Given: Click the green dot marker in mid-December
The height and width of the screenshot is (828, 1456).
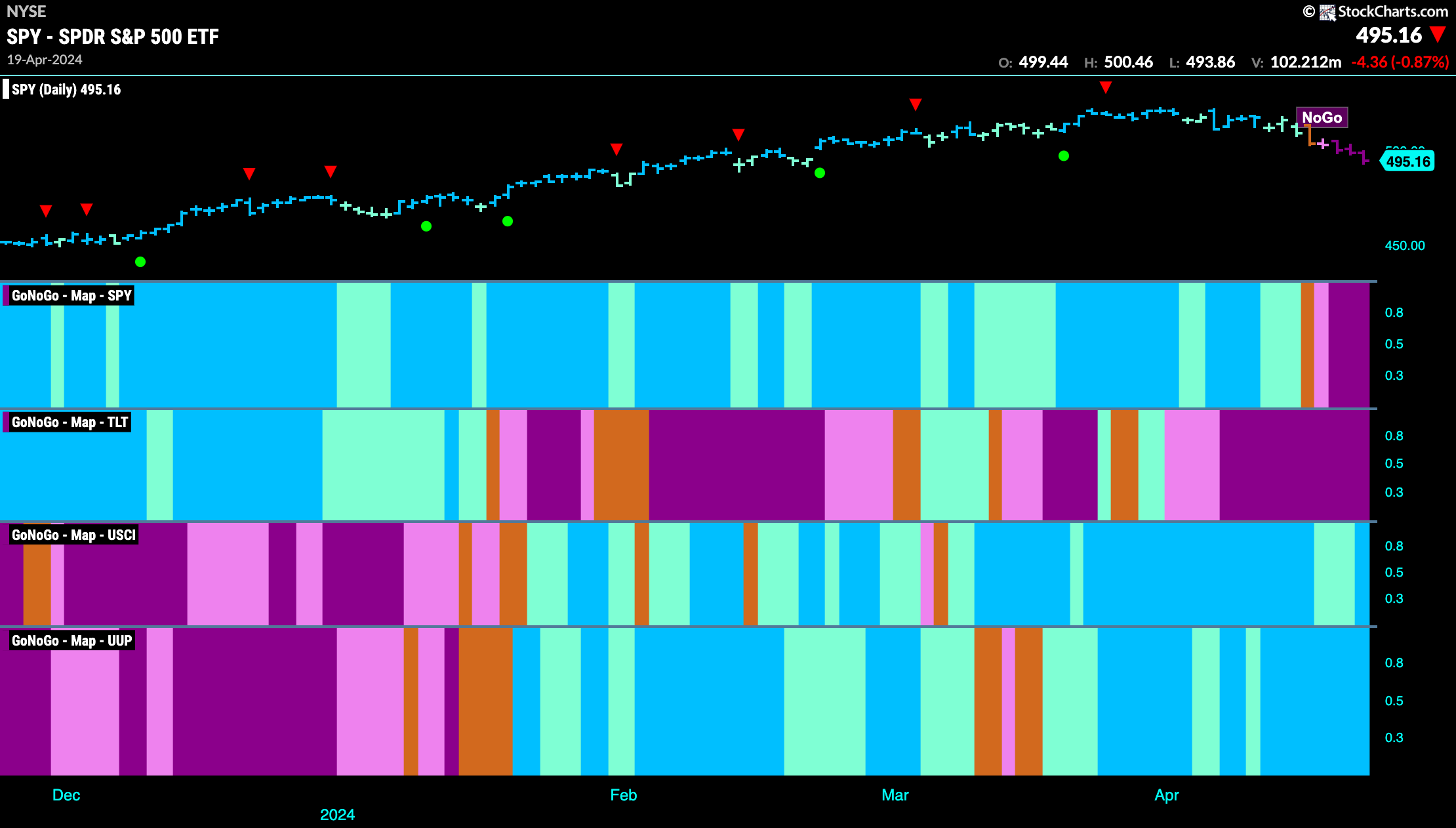Looking at the screenshot, I should [x=140, y=262].
